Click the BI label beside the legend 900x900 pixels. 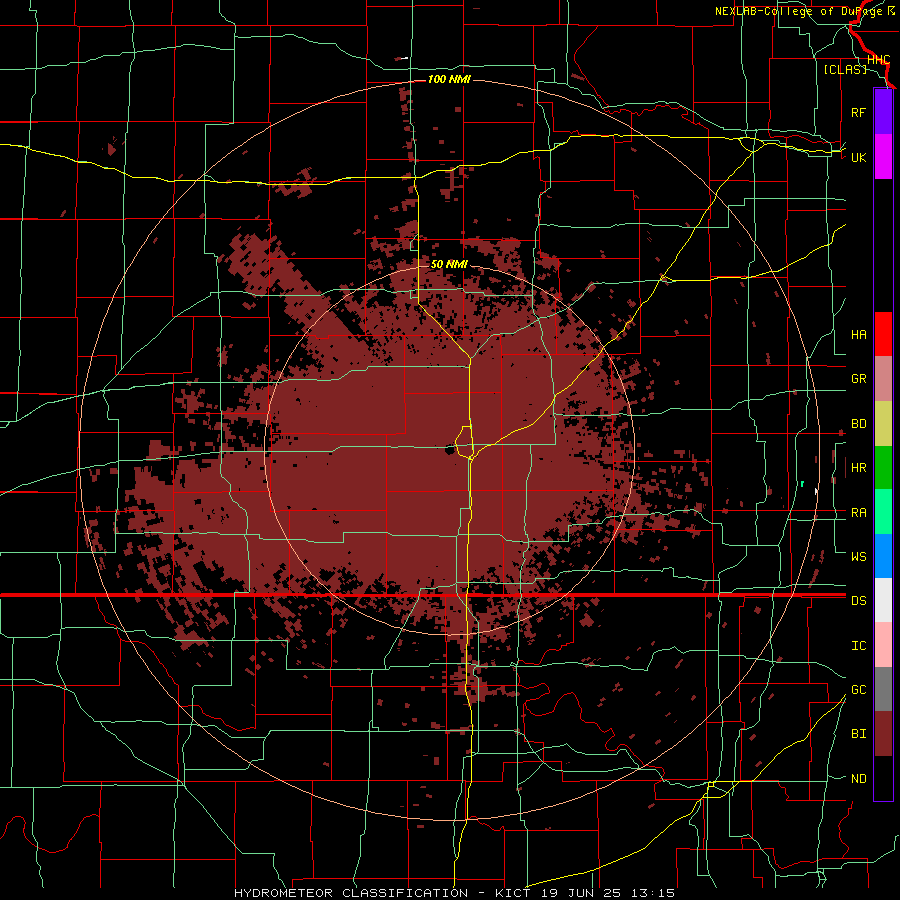point(858,734)
